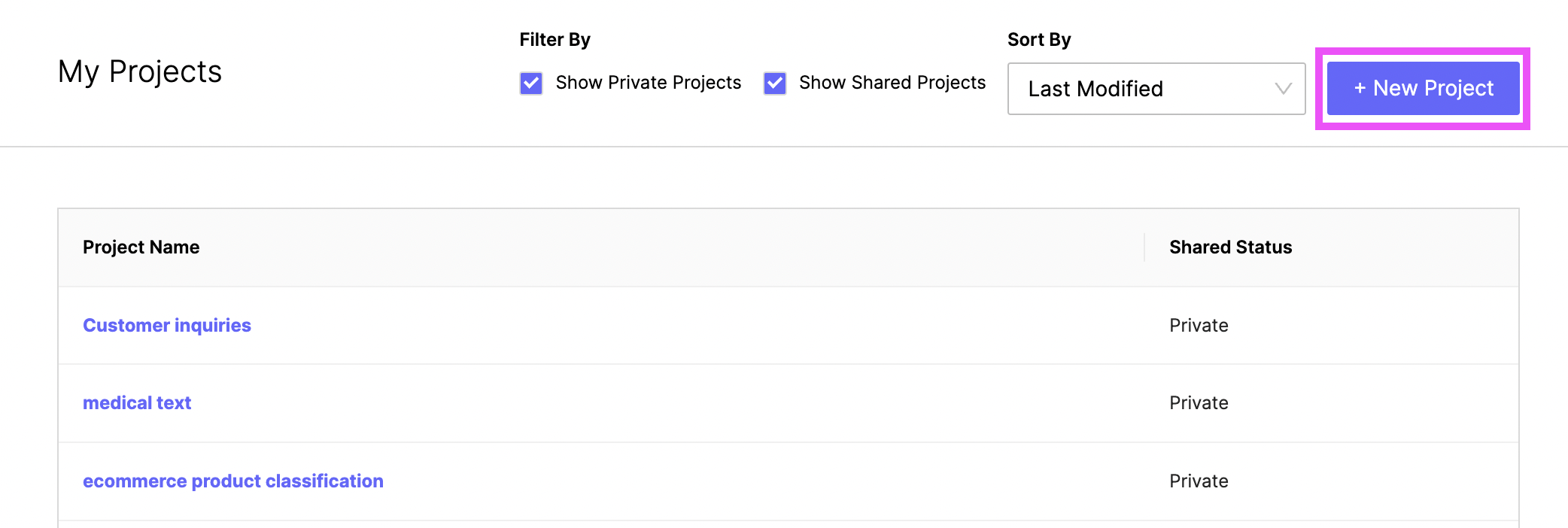Screen dimensions: 1568x528
Task: Click the Shared Status column header
Action: (1230, 247)
